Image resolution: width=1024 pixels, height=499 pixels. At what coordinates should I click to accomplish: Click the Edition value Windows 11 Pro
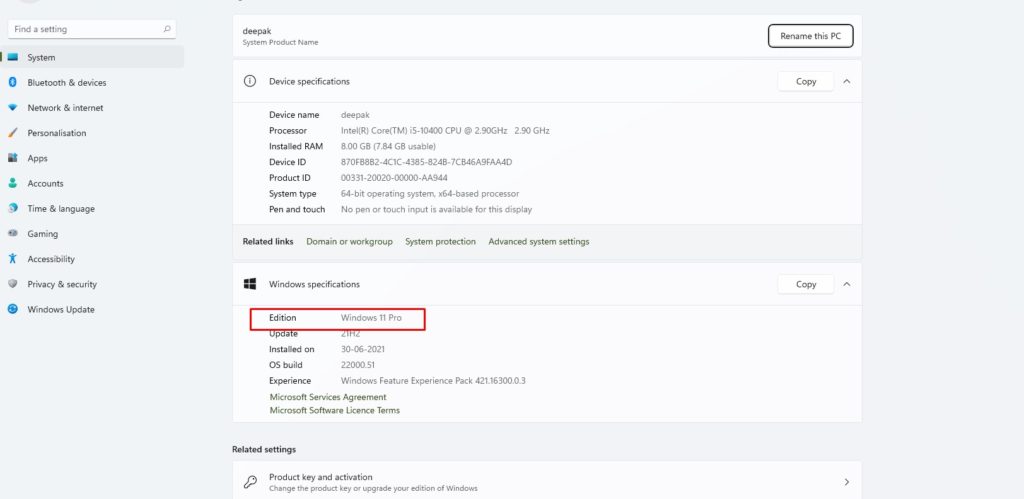(x=371, y=317)
